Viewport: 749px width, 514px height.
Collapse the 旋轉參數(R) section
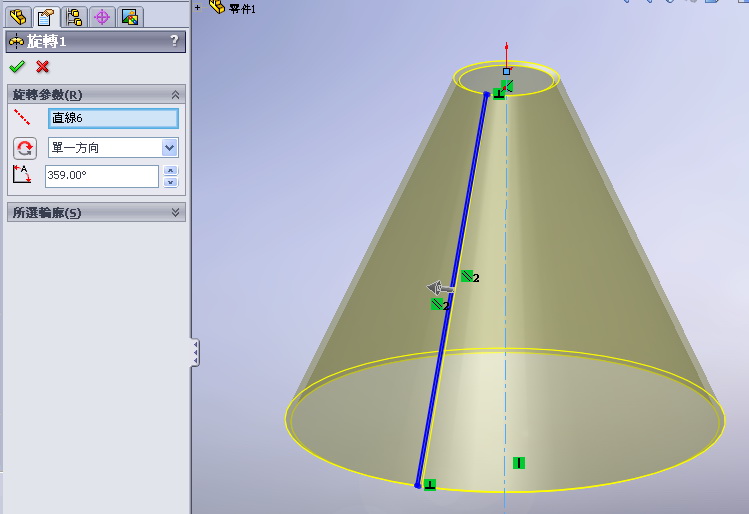click(175, 95)
